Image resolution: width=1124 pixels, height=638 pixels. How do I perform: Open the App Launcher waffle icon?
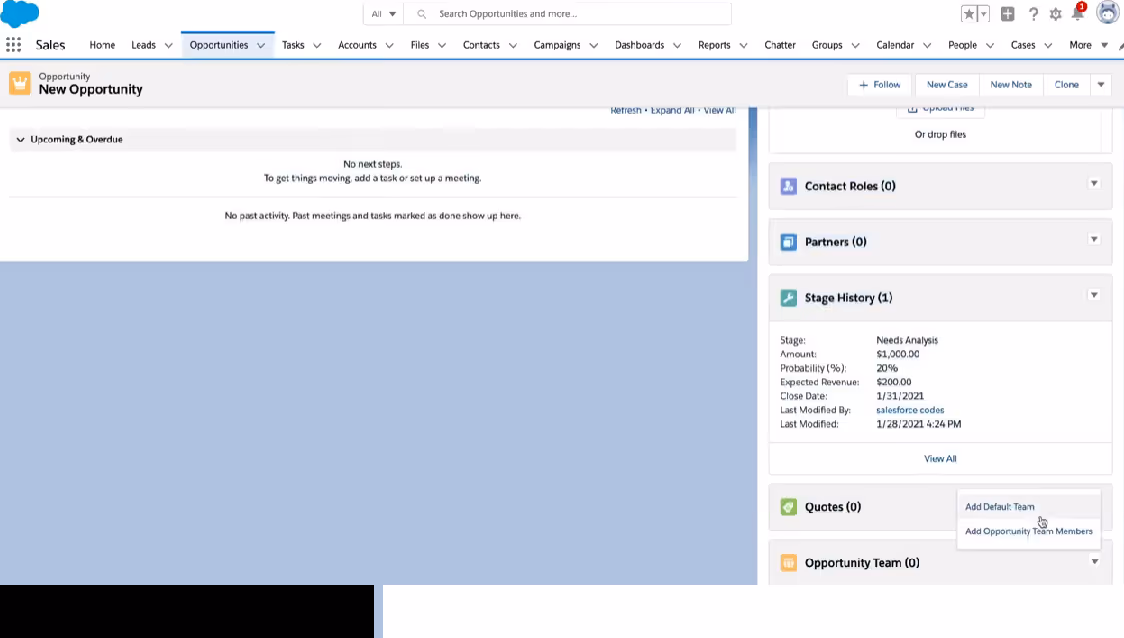(x=13, y=45)
